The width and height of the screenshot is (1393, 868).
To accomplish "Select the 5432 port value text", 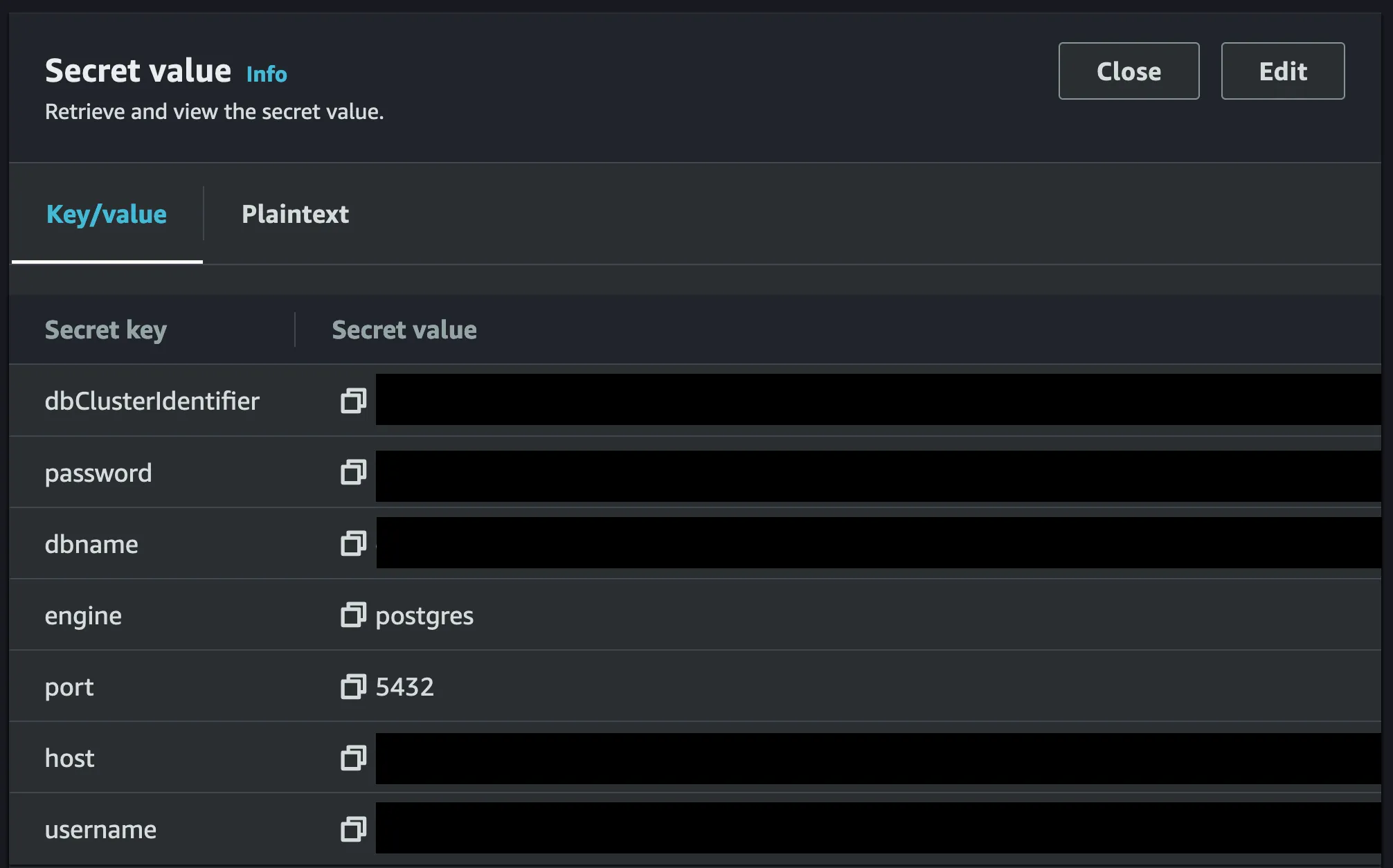I will (405, 687).
